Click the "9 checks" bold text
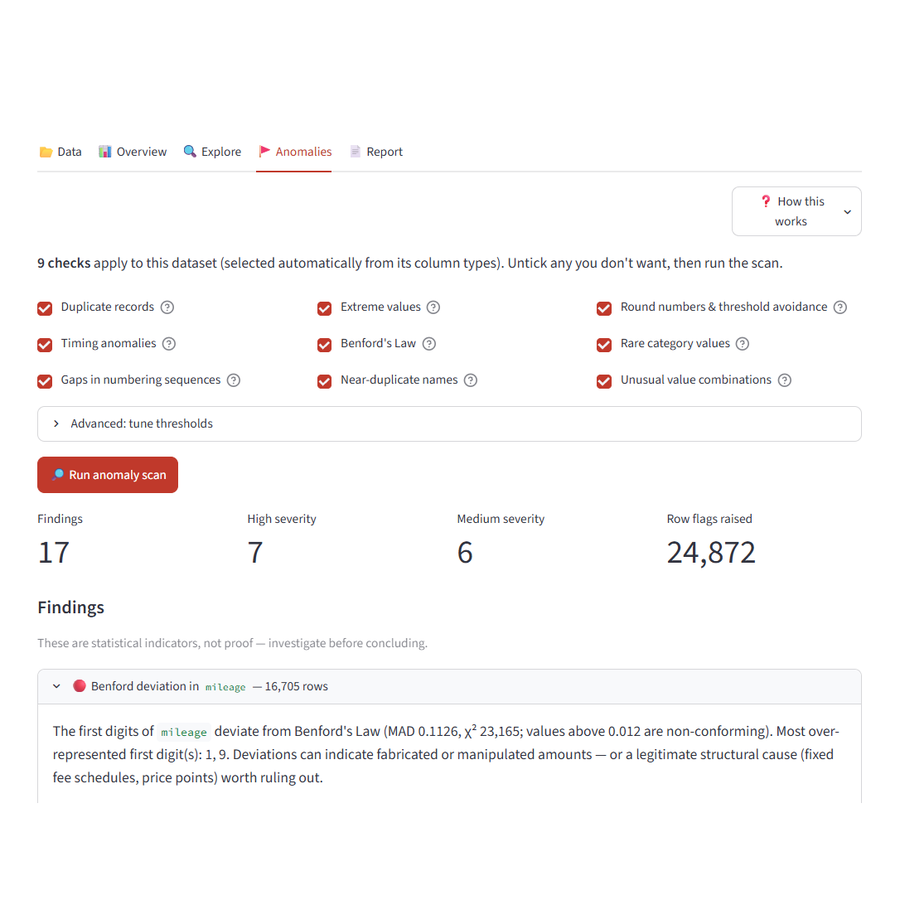 [64, 263]
